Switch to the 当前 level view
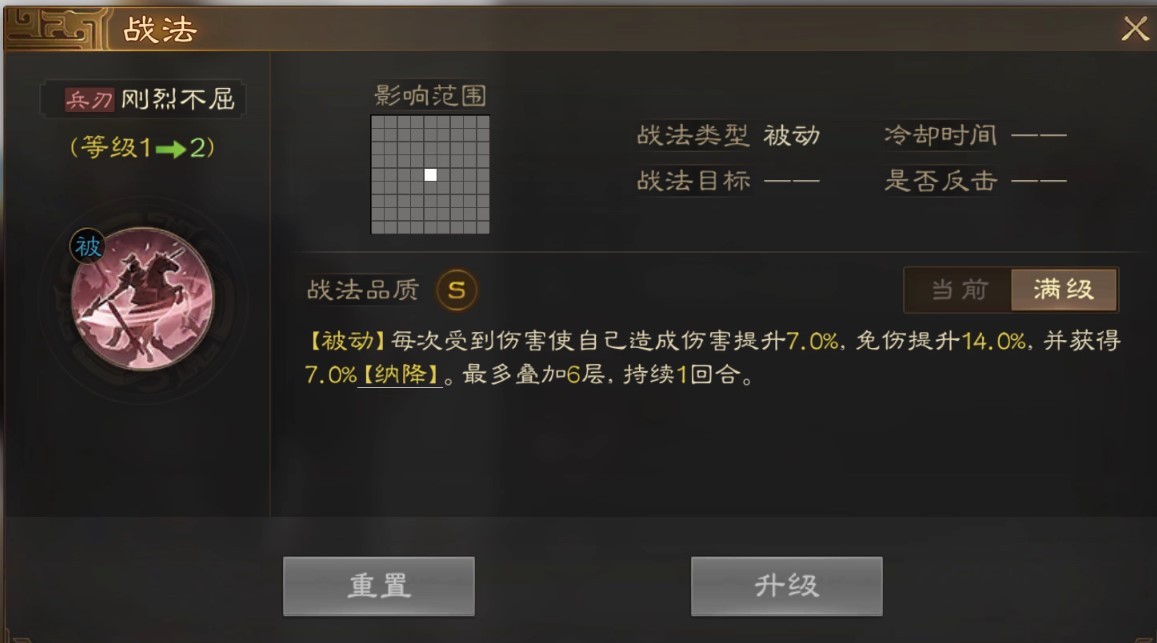The image size is (1157, 643). pos(959,290)
